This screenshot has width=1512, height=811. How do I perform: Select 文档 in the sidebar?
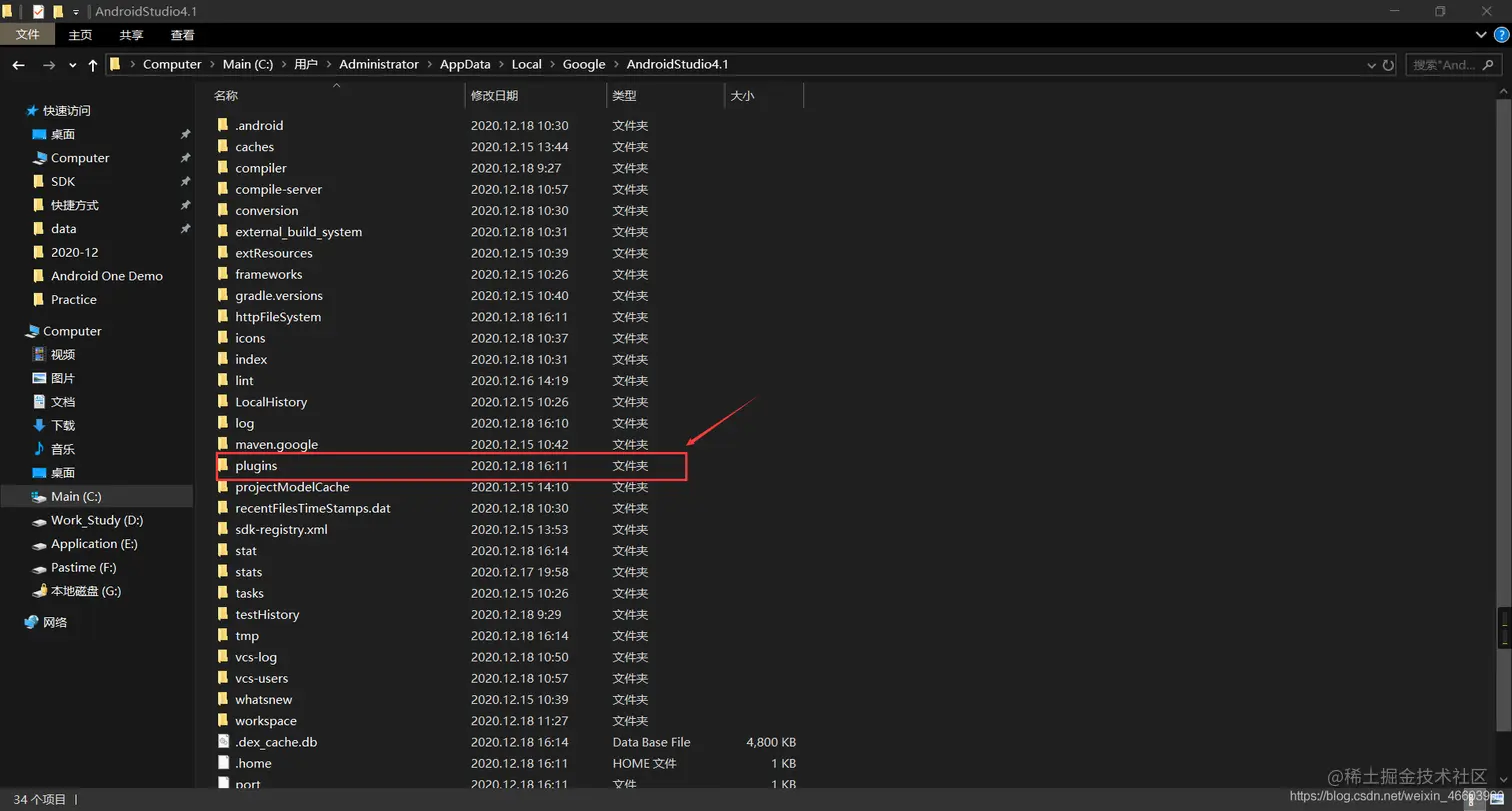pos(63,402)
